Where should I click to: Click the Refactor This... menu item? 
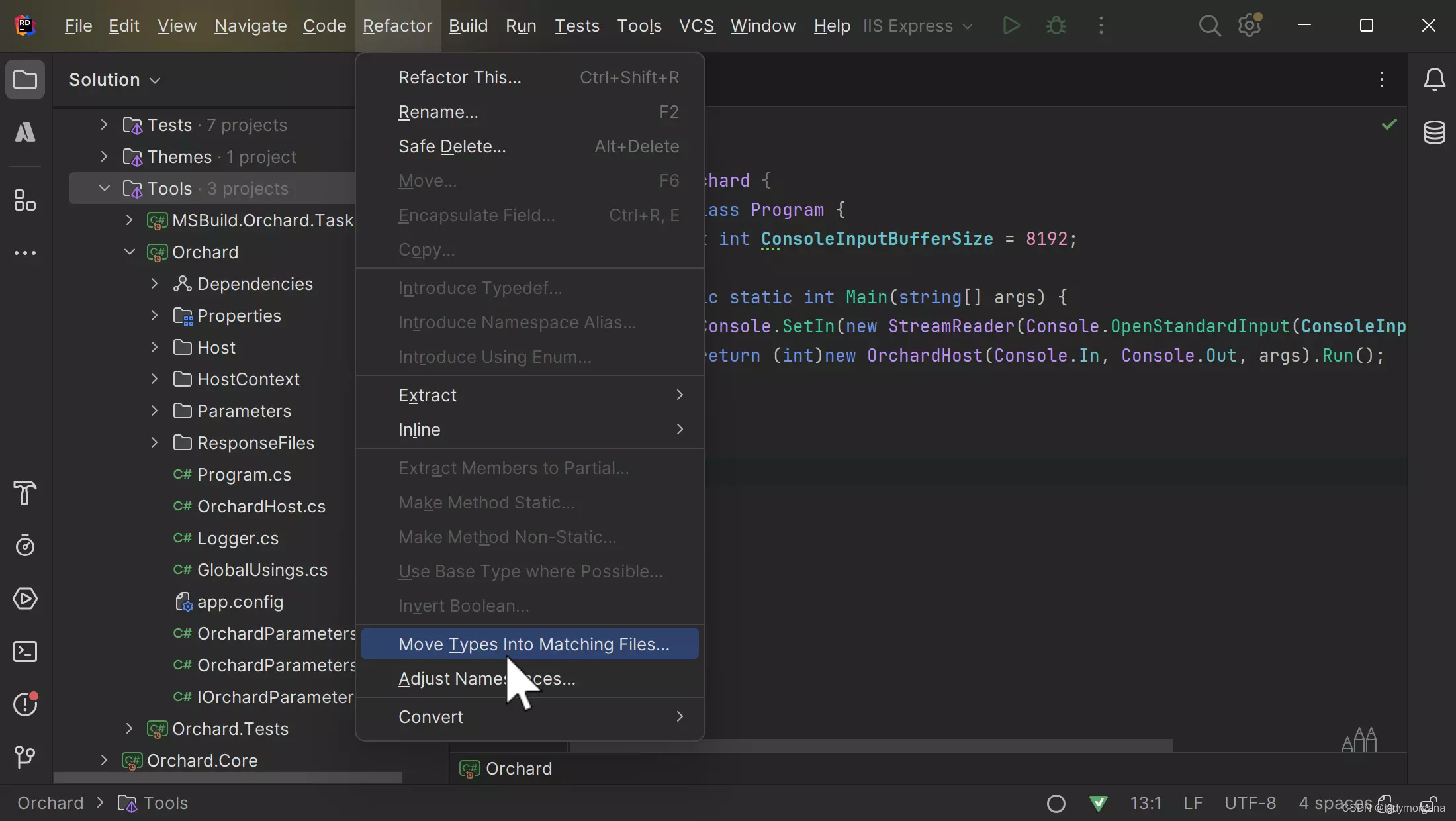(460, 77)
